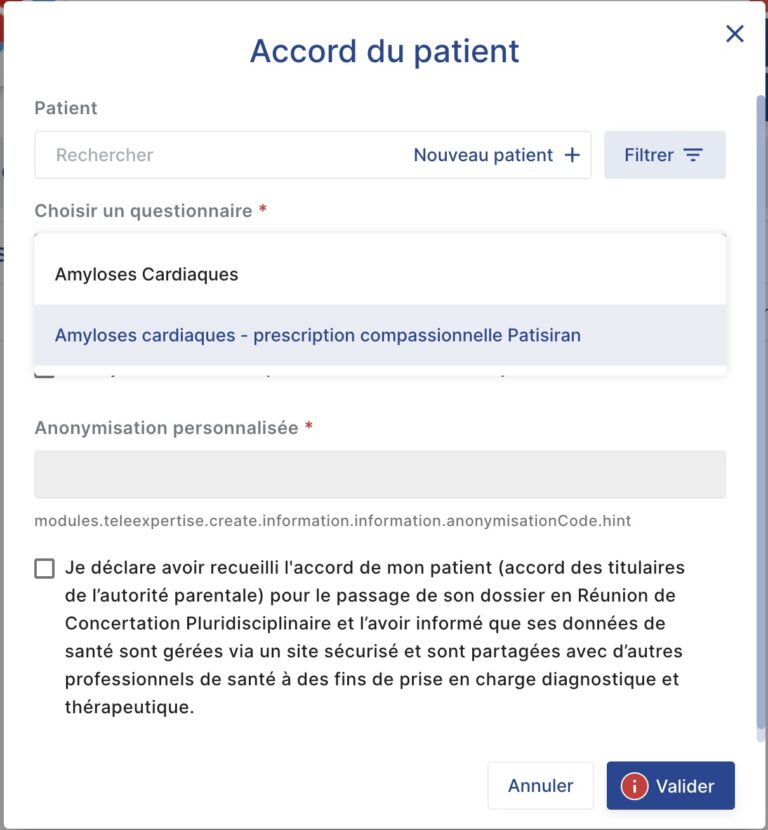Open the Filtrer panel
This screenshot has width=768, height=830.
coord(665,155)
